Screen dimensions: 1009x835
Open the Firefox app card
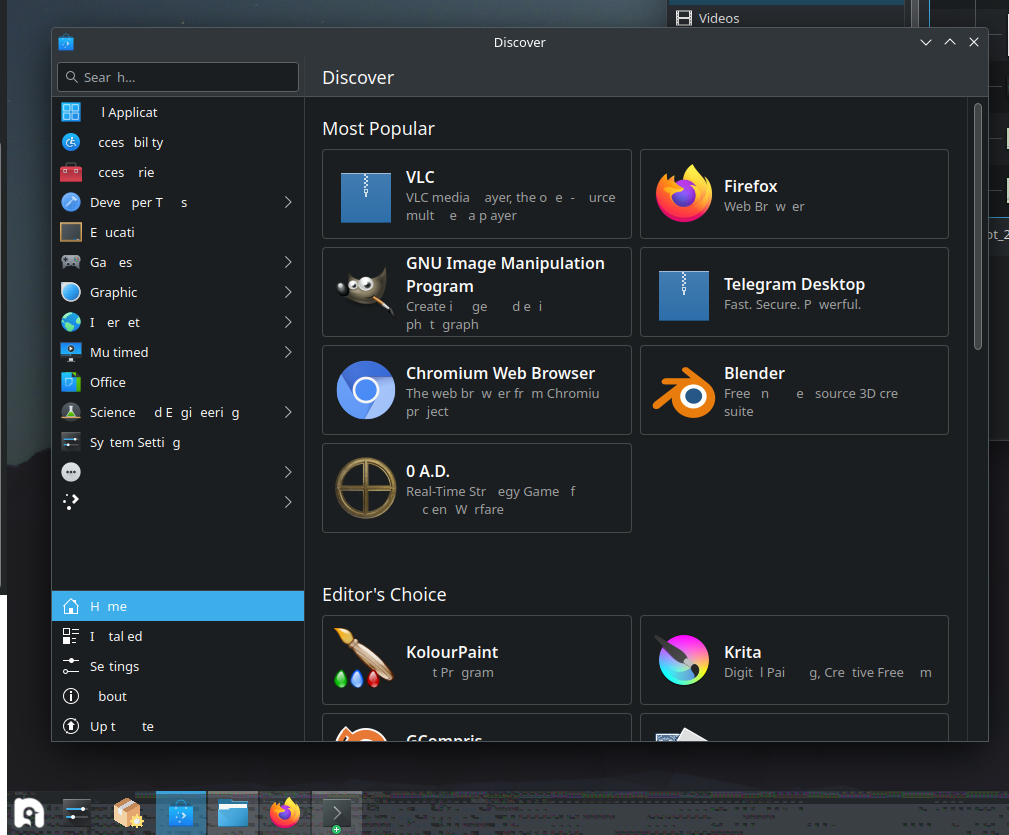[794, 194]
